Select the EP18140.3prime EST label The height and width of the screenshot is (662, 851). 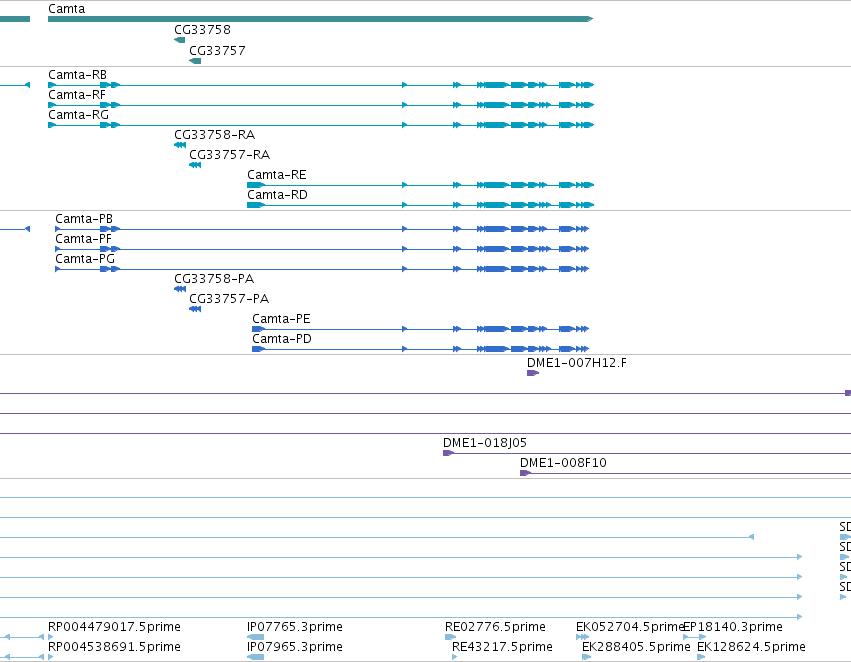tap(733, 627)
